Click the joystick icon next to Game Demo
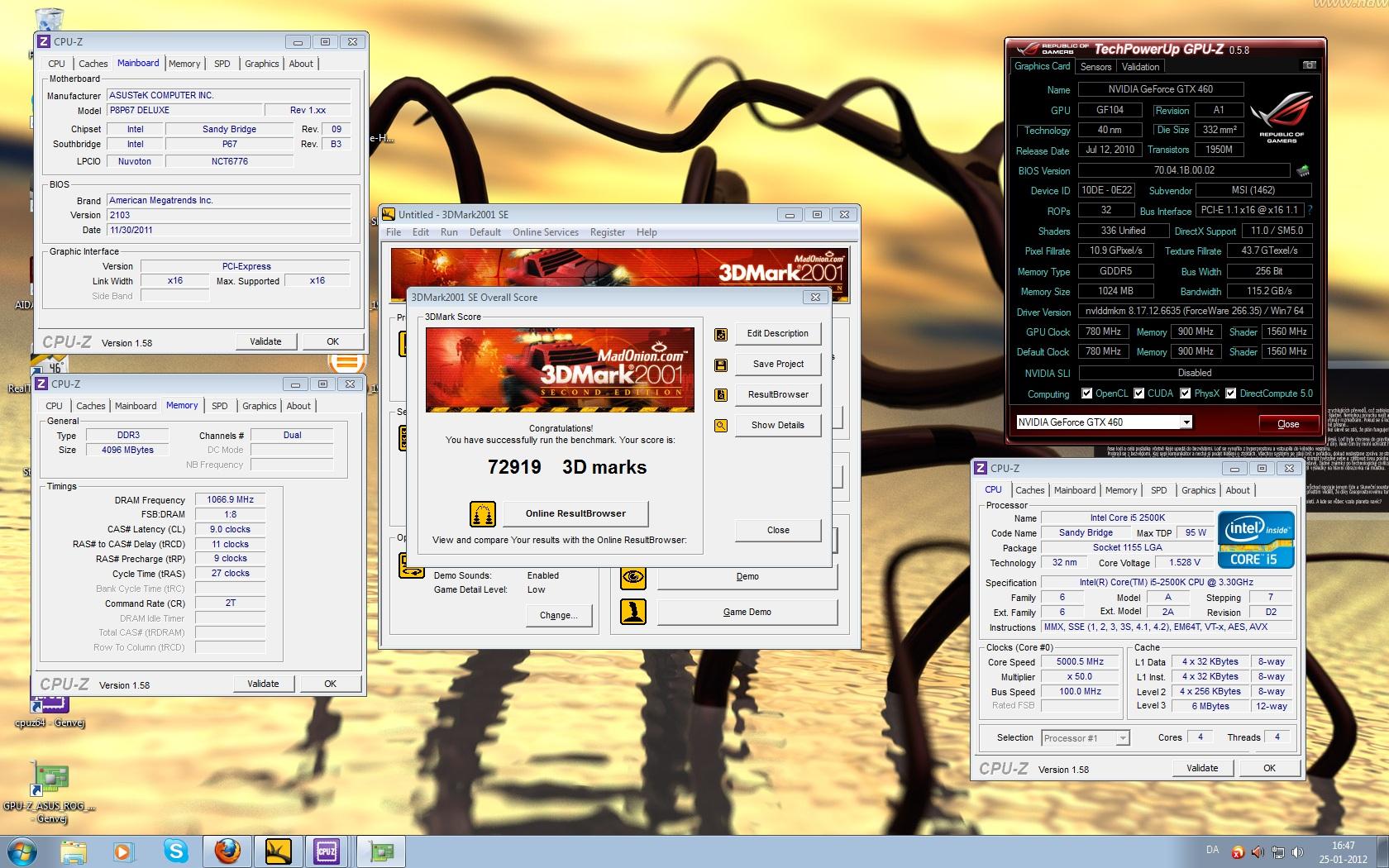This screenshot has width=1389, height=868. [x=633, y=612]
